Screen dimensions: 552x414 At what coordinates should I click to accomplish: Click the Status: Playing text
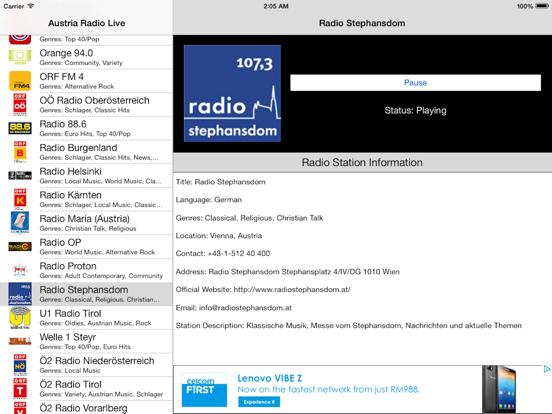(x=415, y=111)
